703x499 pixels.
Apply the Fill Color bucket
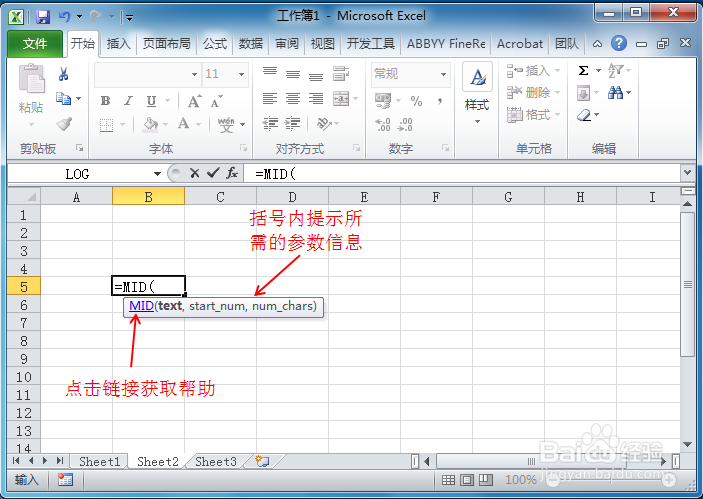(150, 124)
